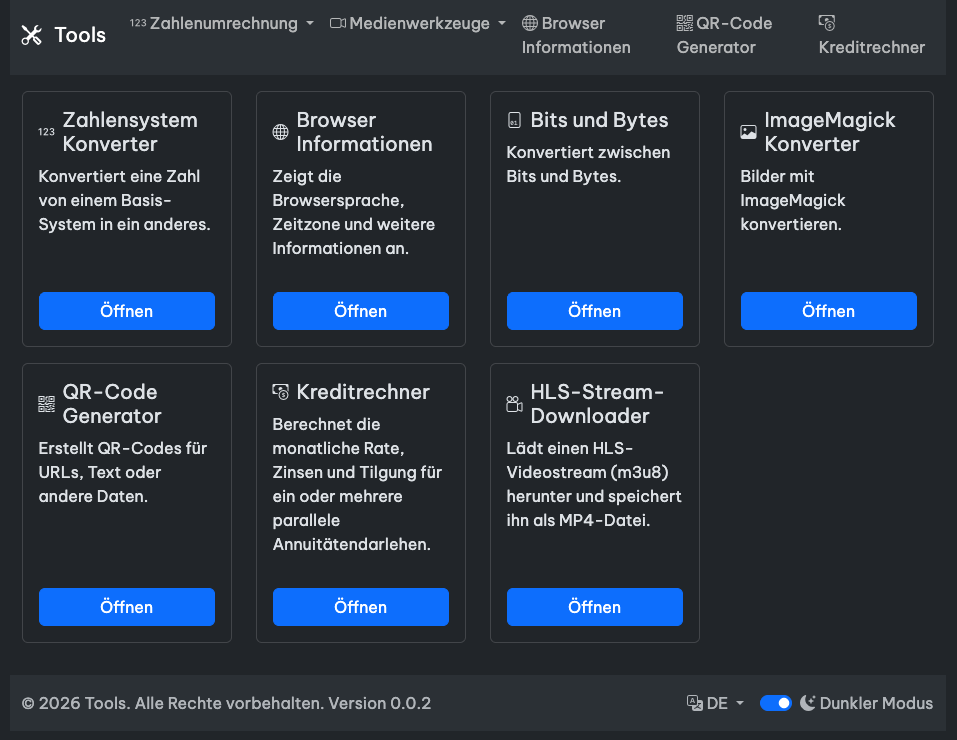Click description 'Konvertiert zwischen Bits und Bytes.'

pos(588,164)
